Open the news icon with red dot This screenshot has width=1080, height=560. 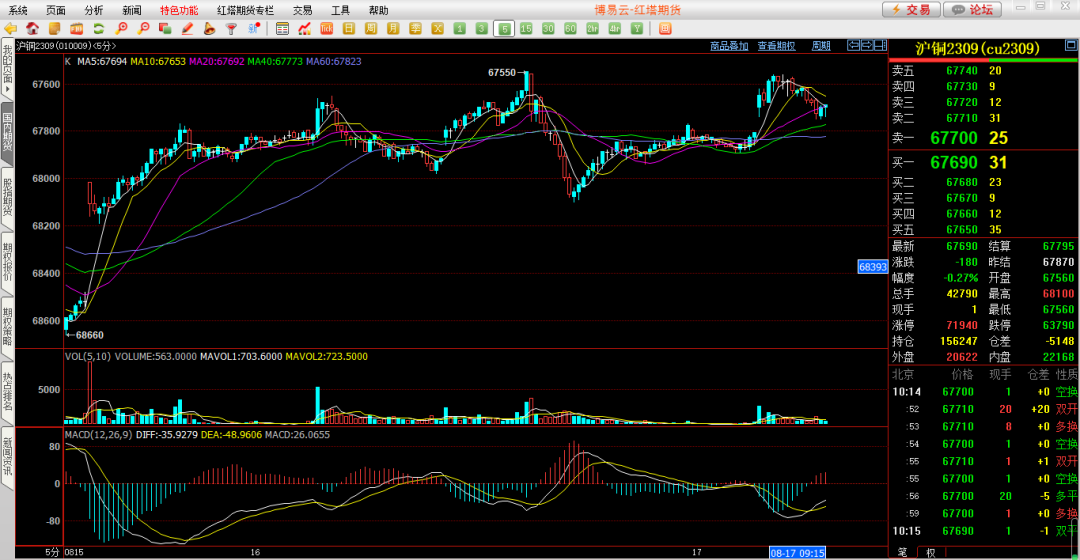tap(254, 28)
